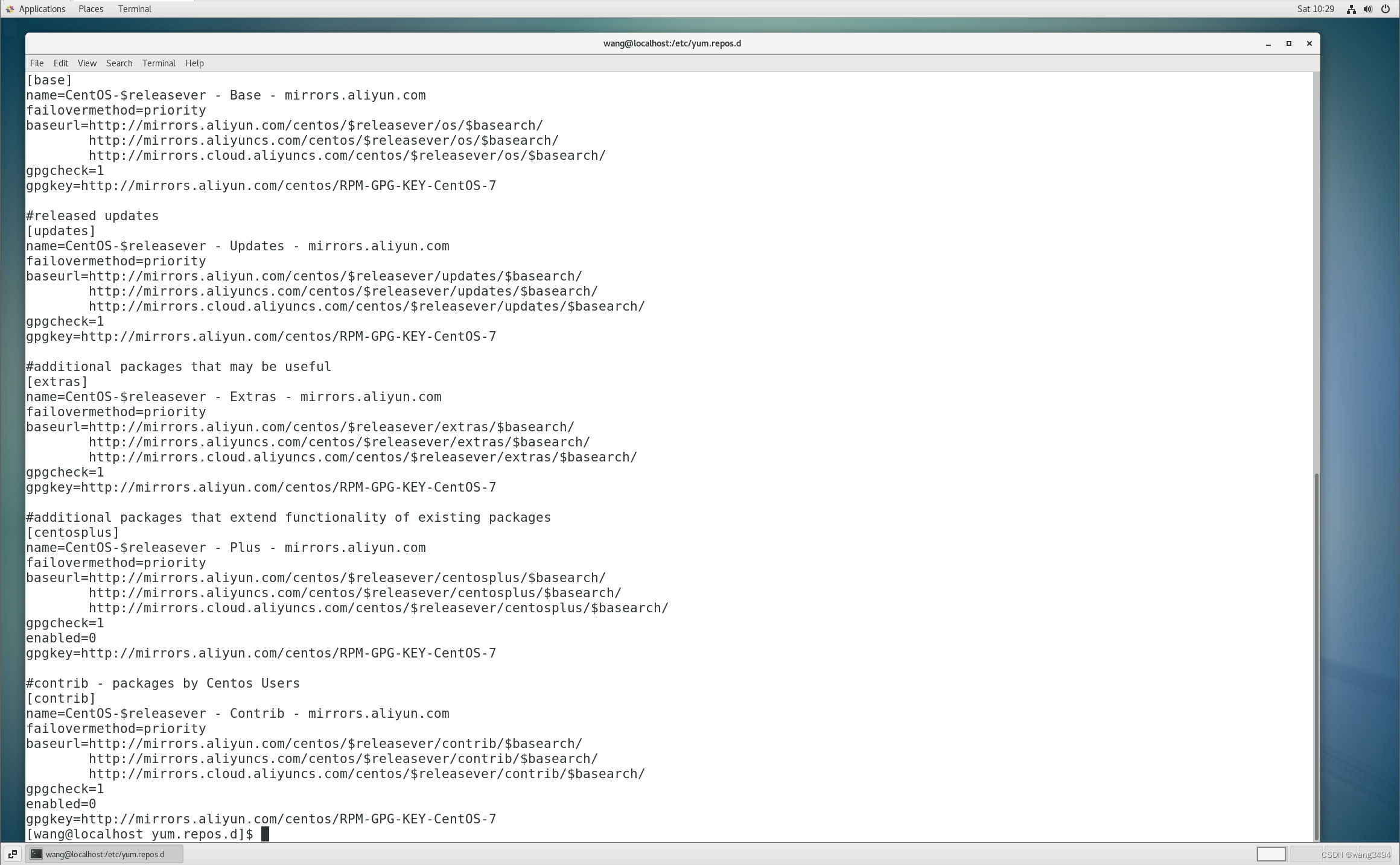Open the power menu icon
This screenshot has height=865, width=1400.
[1386, 9]
